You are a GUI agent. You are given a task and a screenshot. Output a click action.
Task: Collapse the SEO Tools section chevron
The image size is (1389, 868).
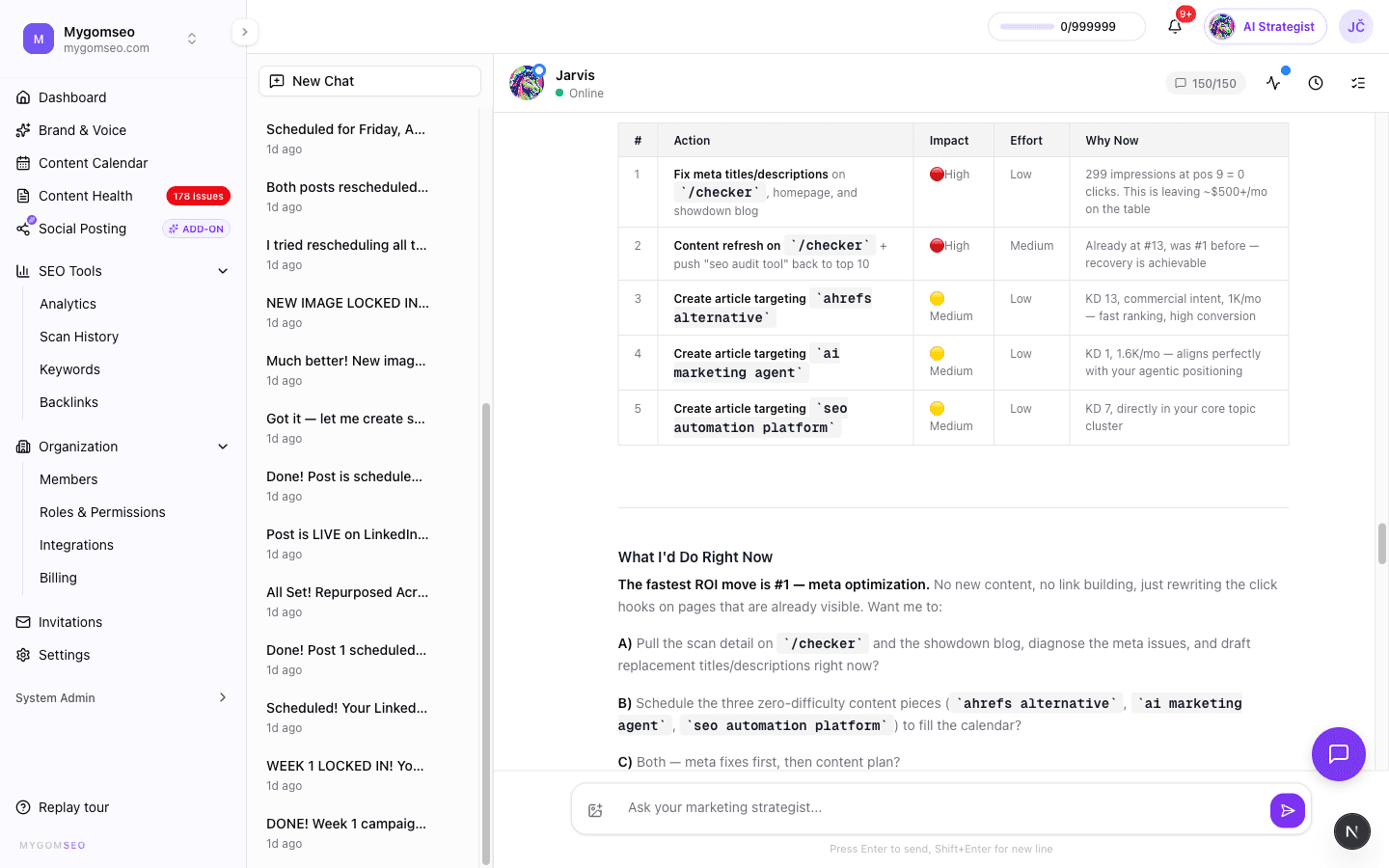pyautogui.click(x=223, y=271)
